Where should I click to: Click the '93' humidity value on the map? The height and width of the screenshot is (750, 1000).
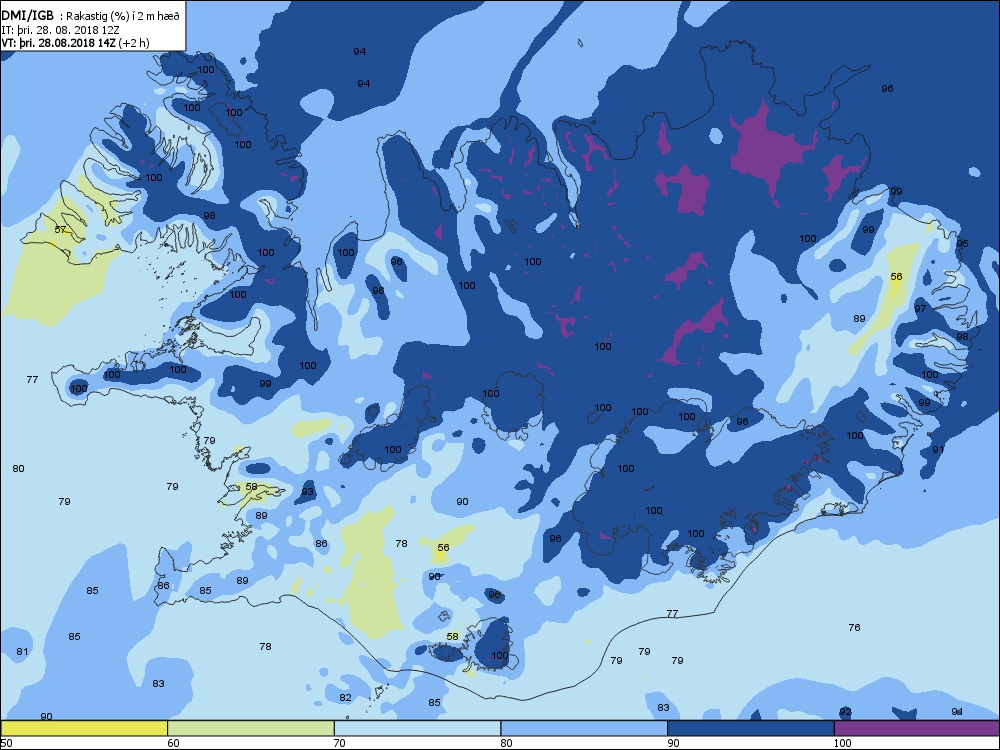click(x=308, y=492)
